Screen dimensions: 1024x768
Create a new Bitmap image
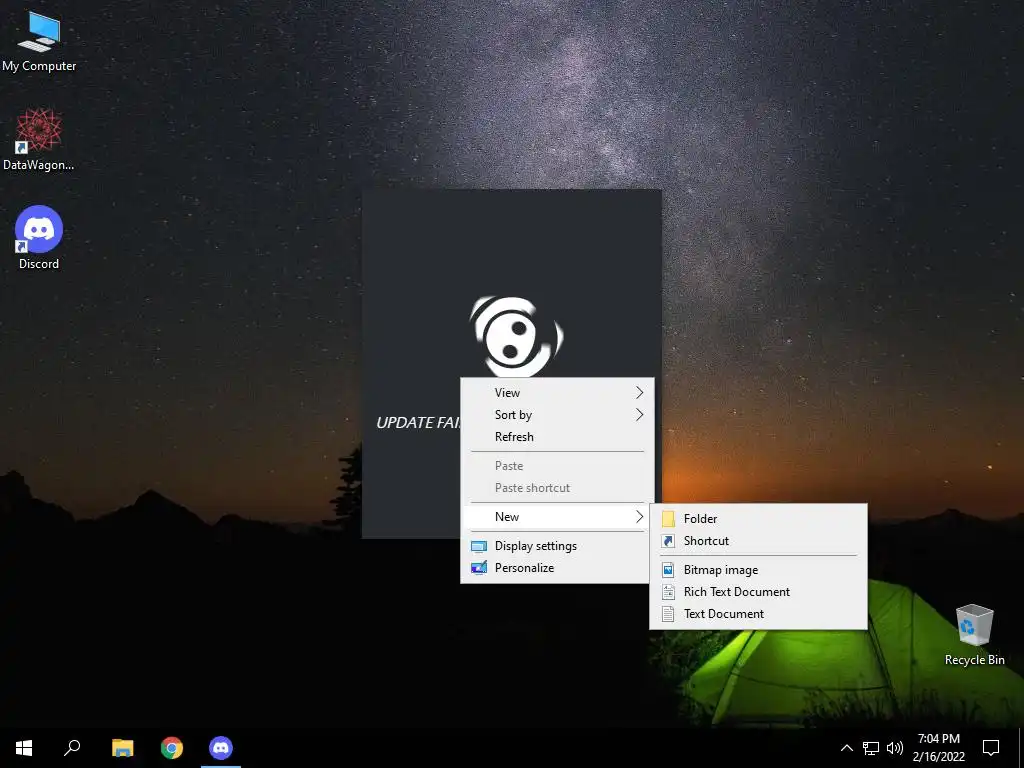(758, 570)
